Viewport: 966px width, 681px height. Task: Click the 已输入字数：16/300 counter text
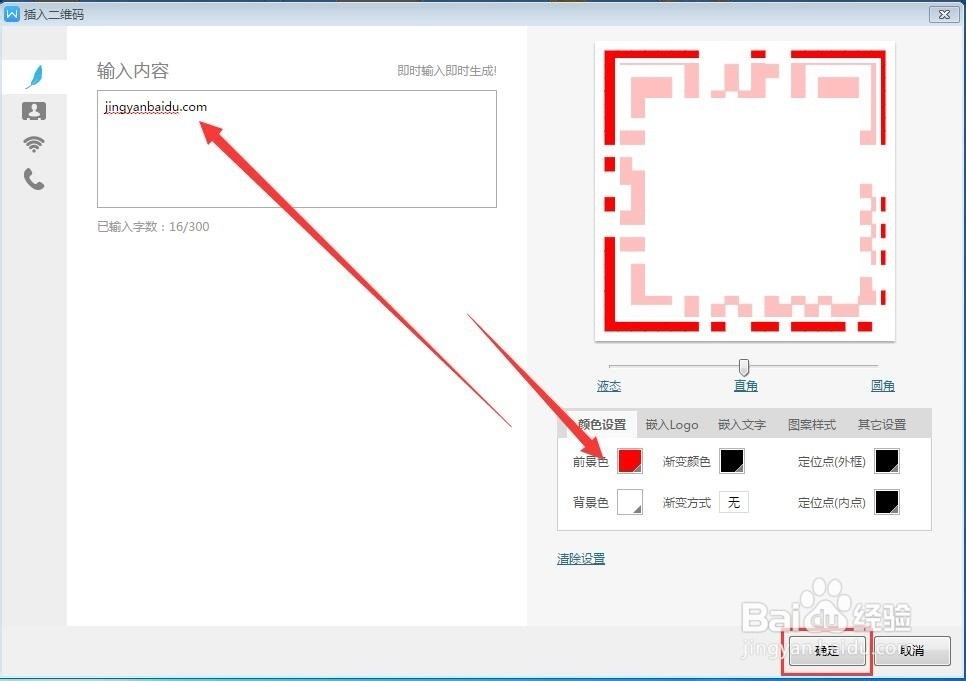pyautogui.click(x=153, y=227)
